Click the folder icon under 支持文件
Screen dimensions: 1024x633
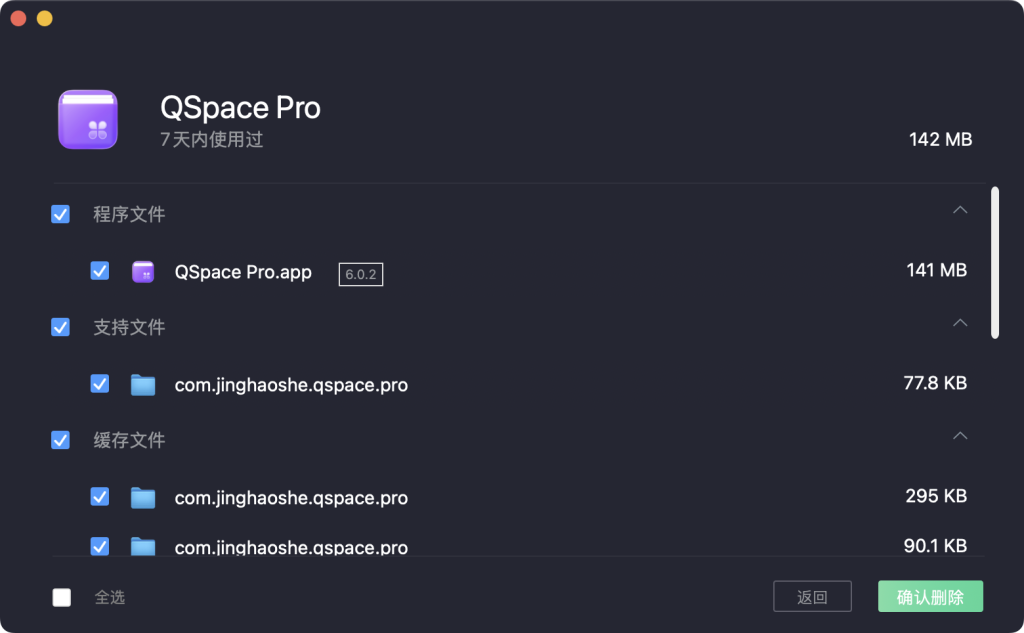(x=143, y=385)
